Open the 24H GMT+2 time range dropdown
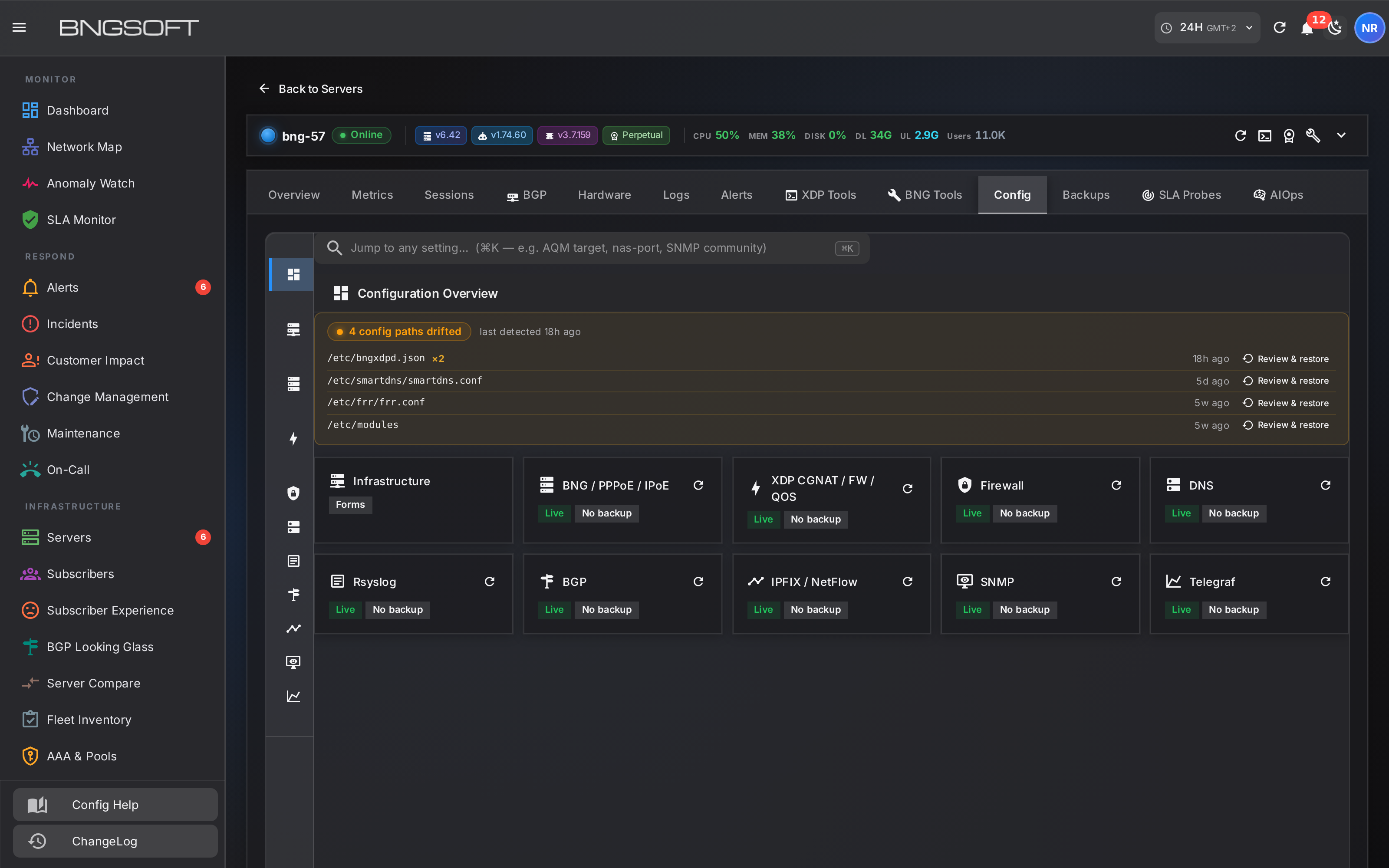The height and width of the screenshot is (868, 1389). (x=1207, y=27)
